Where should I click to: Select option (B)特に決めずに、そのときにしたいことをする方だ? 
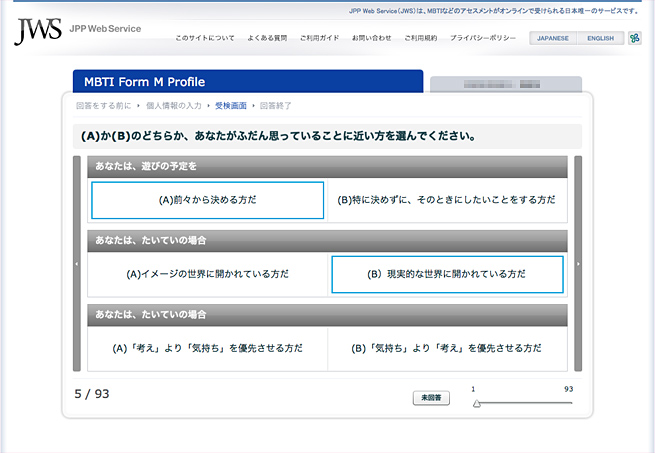point(447,200)
